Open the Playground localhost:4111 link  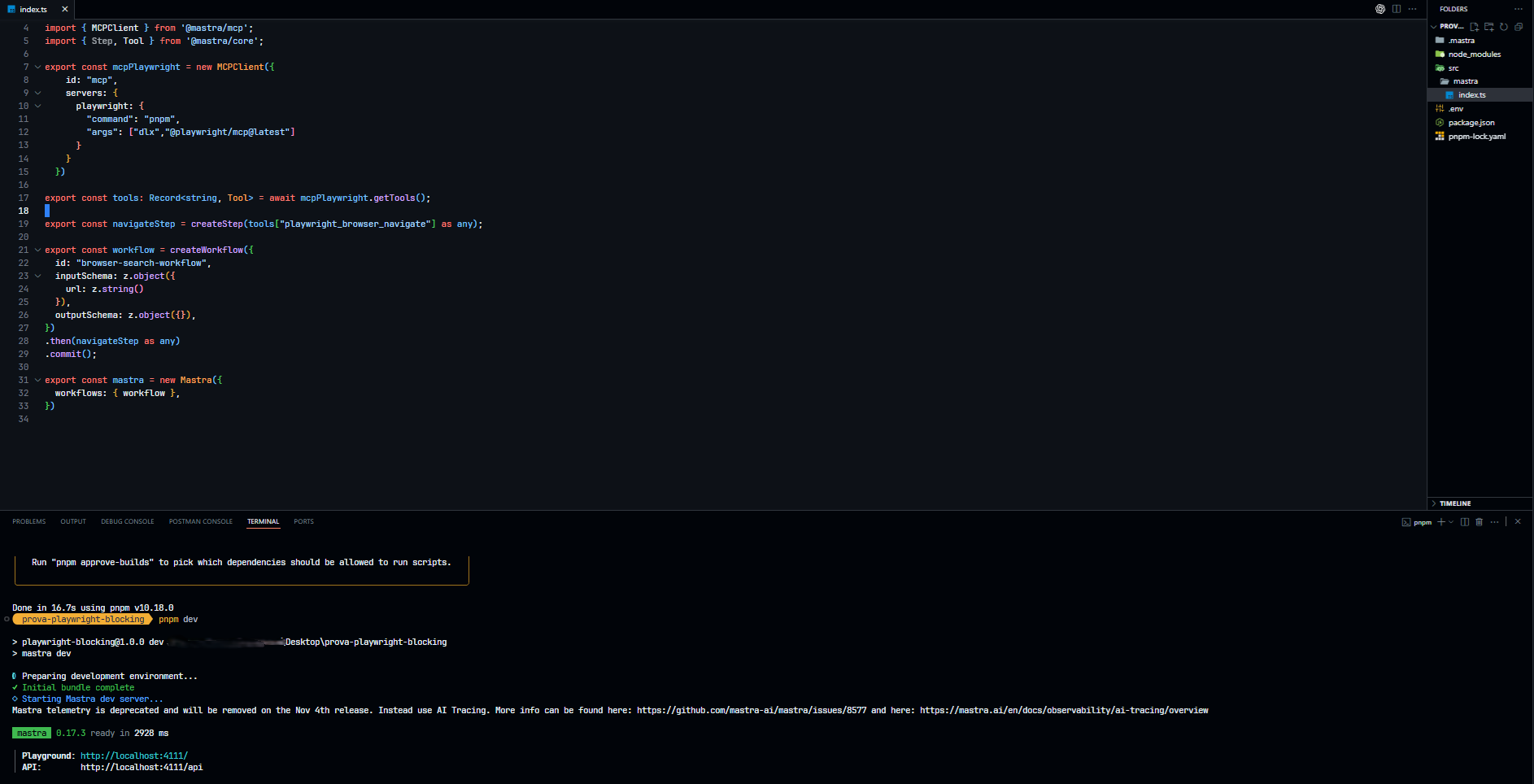pyautogui.click(x=133, y=756)
